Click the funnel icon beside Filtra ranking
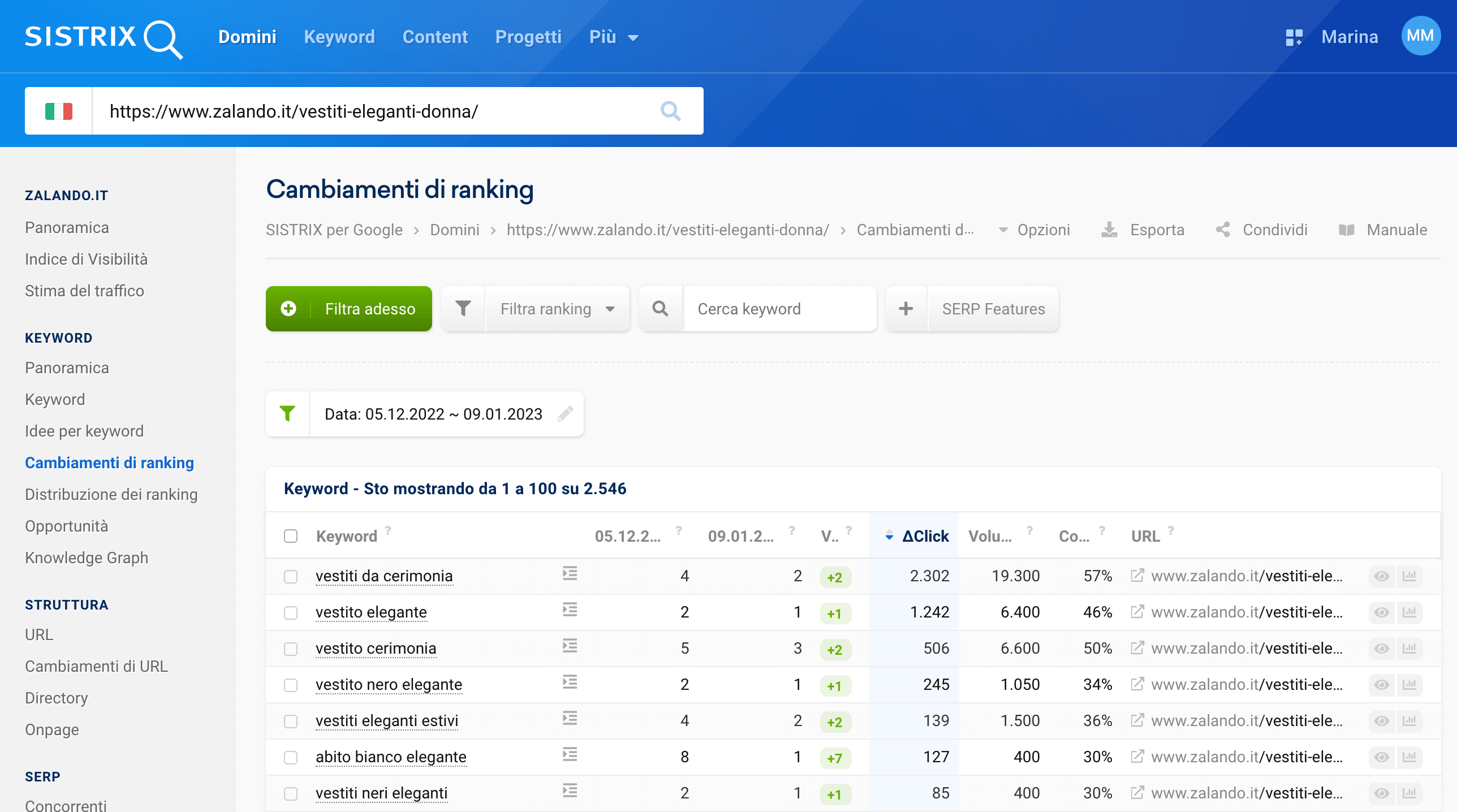Viewport: 1457px width, 812px height. tap(463, 309)
